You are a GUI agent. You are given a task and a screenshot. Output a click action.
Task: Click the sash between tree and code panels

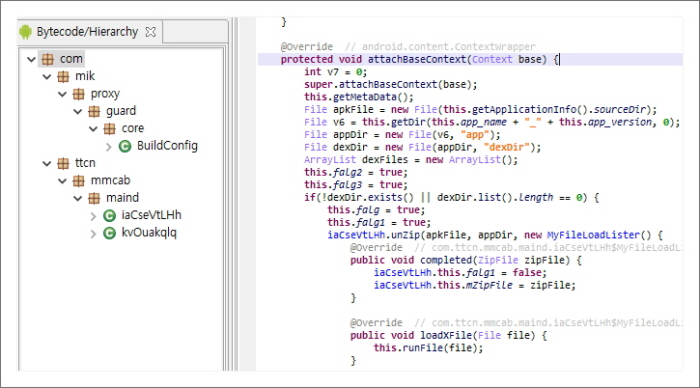click(x=234, y=194)
